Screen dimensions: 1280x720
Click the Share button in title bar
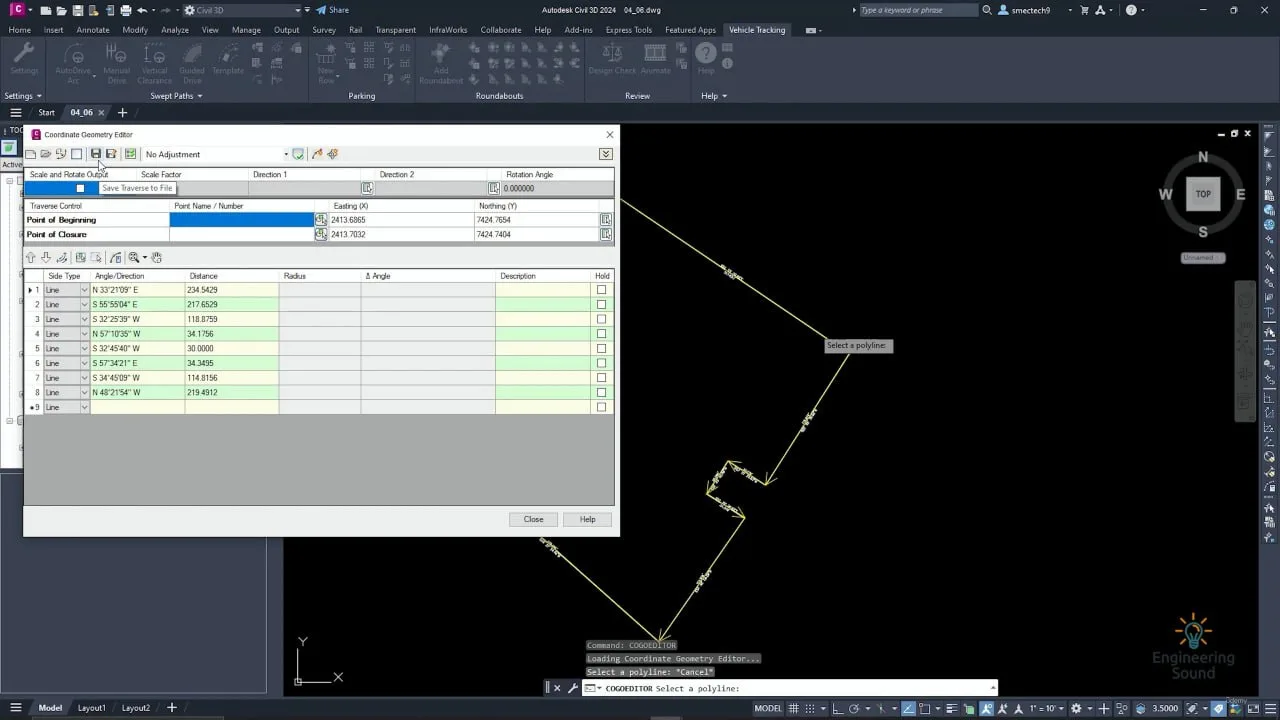[x=332, y=10]
